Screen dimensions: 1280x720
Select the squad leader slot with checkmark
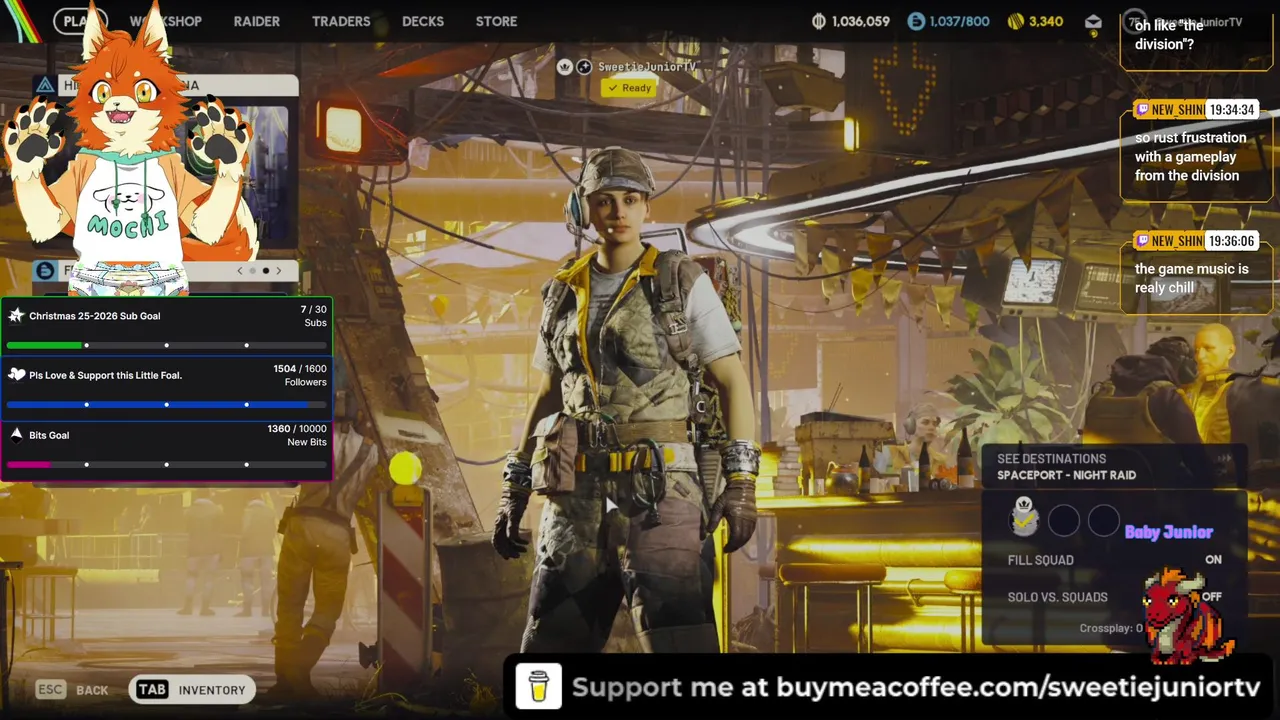(x=1024, y=519)
